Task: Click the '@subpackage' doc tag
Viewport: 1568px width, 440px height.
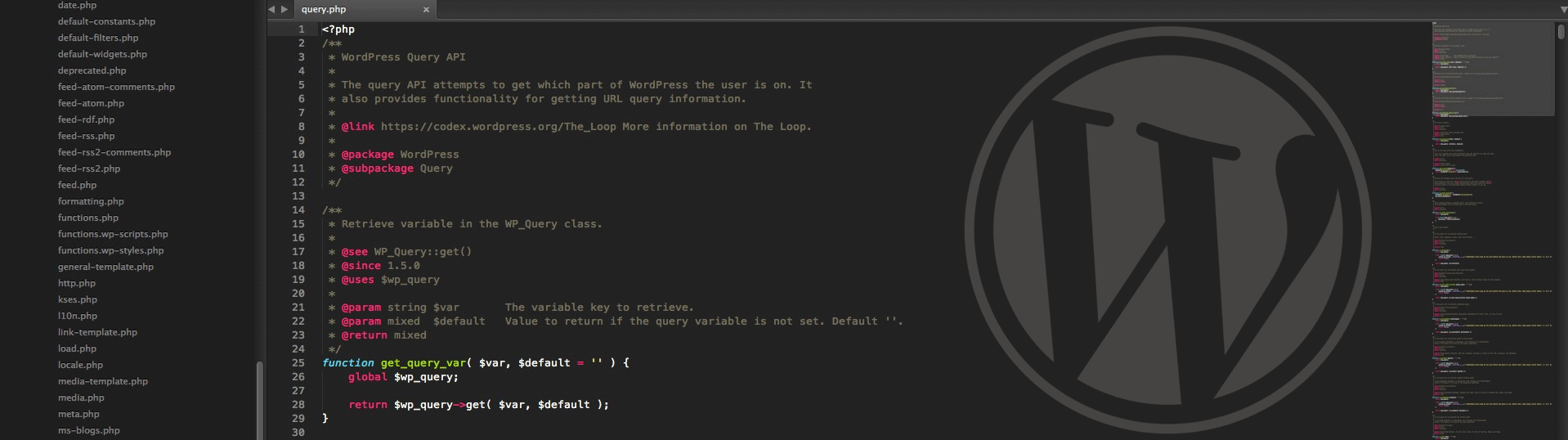Action: tap(378, 168)
